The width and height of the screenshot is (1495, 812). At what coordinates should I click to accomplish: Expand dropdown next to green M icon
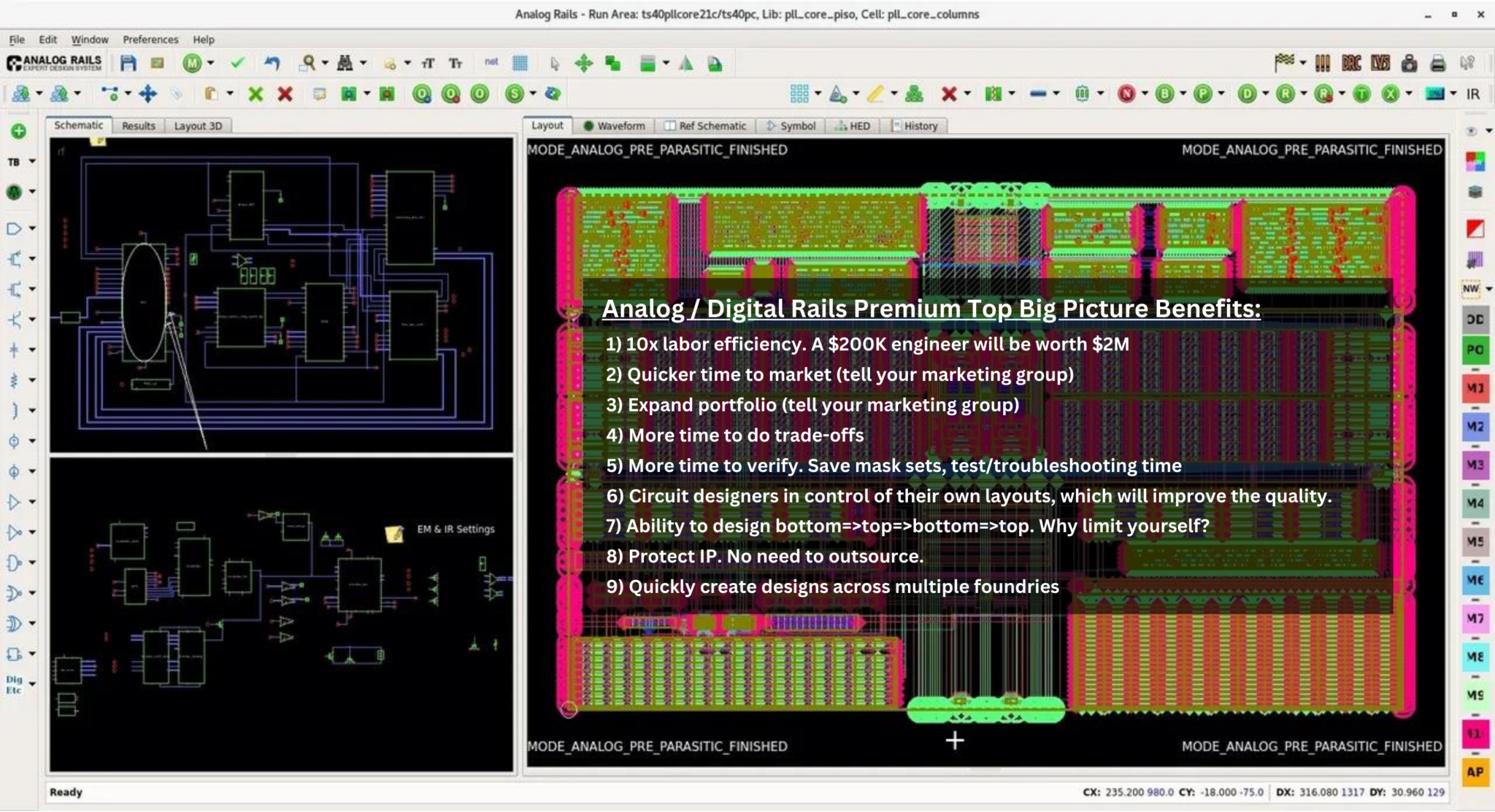coord(210,63)
